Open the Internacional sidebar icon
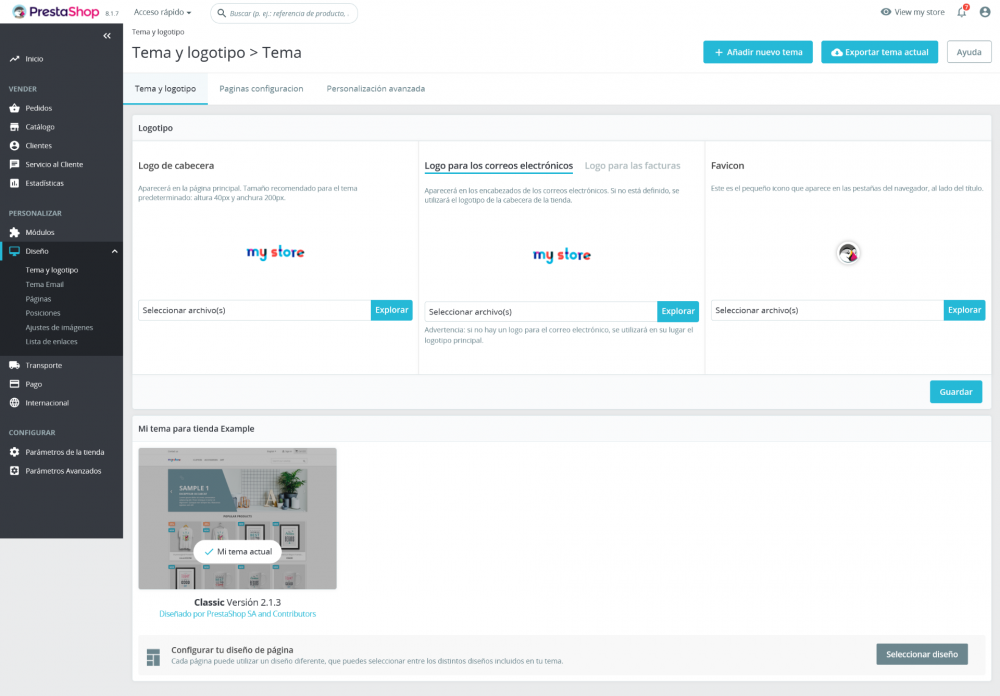 15,402
